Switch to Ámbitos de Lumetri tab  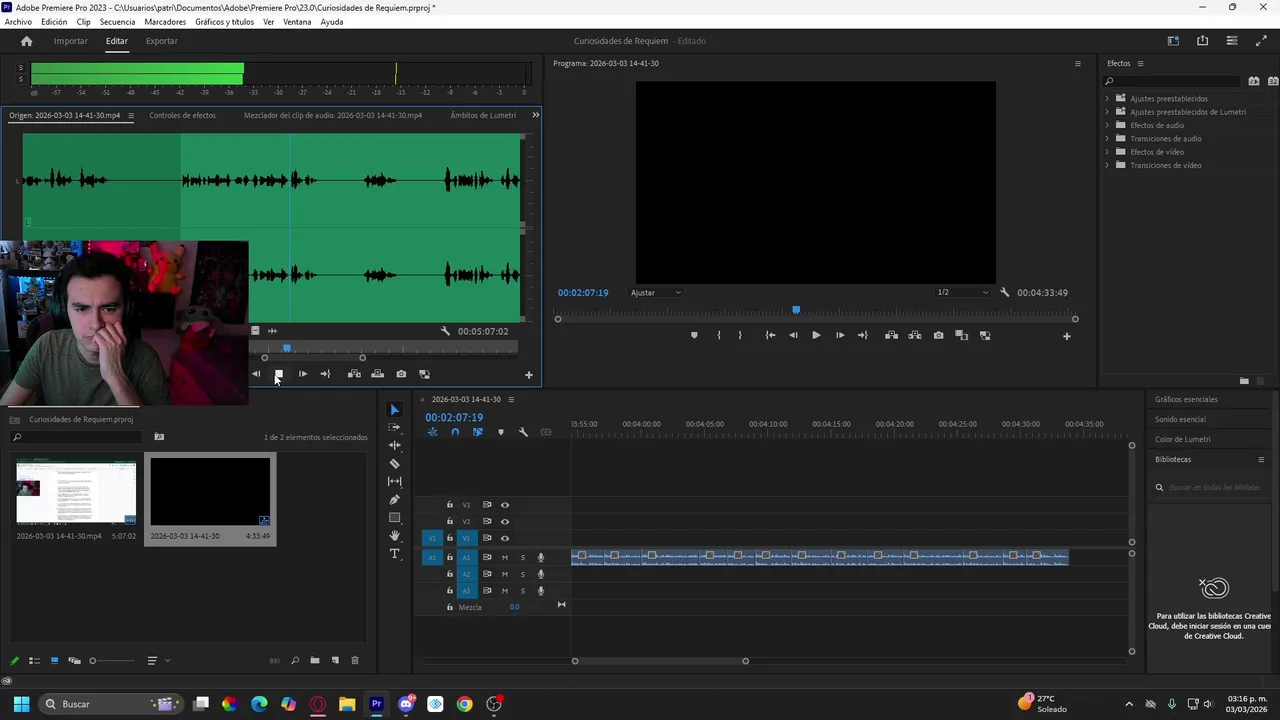[x=483, y=115]
